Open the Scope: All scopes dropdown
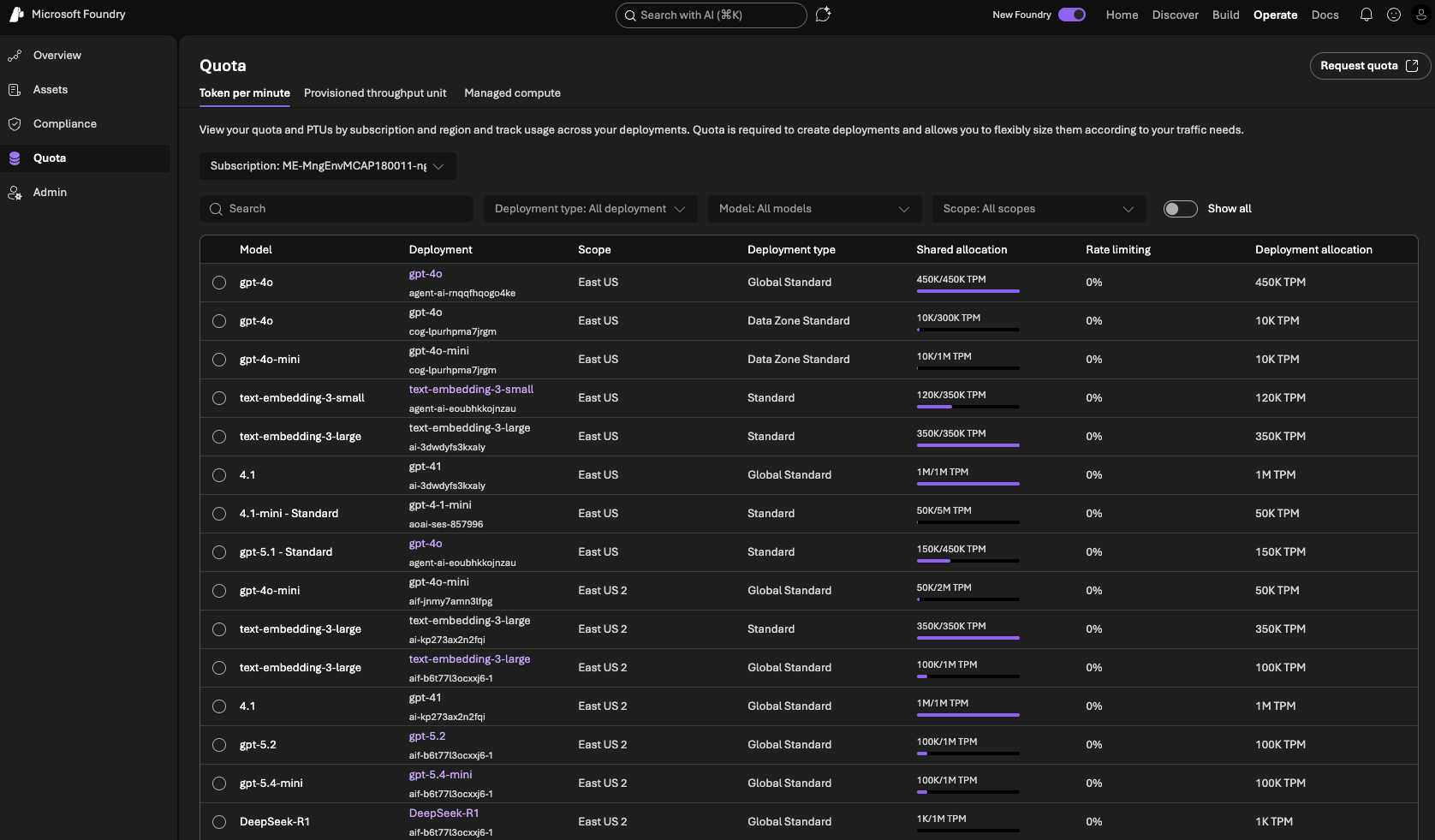 [1039, 209]
